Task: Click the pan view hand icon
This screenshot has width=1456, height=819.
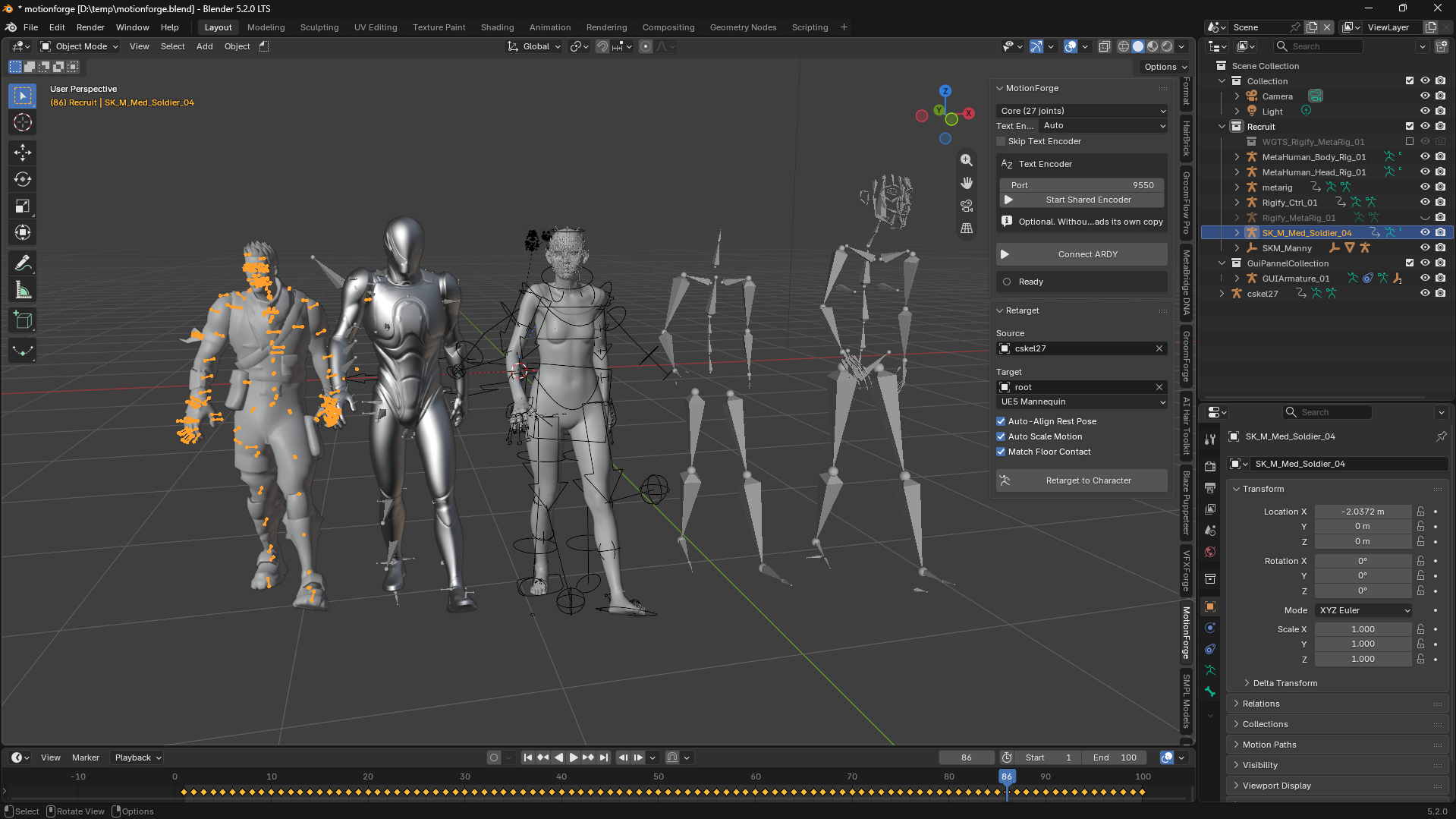Action: pos(967,183)
